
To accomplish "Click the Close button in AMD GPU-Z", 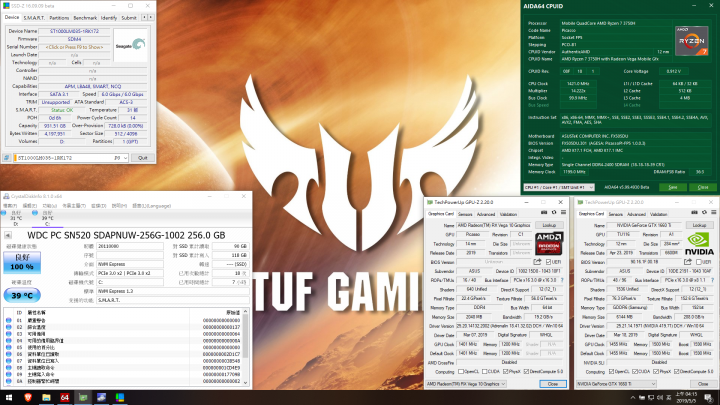I will [x=552, y=383].
